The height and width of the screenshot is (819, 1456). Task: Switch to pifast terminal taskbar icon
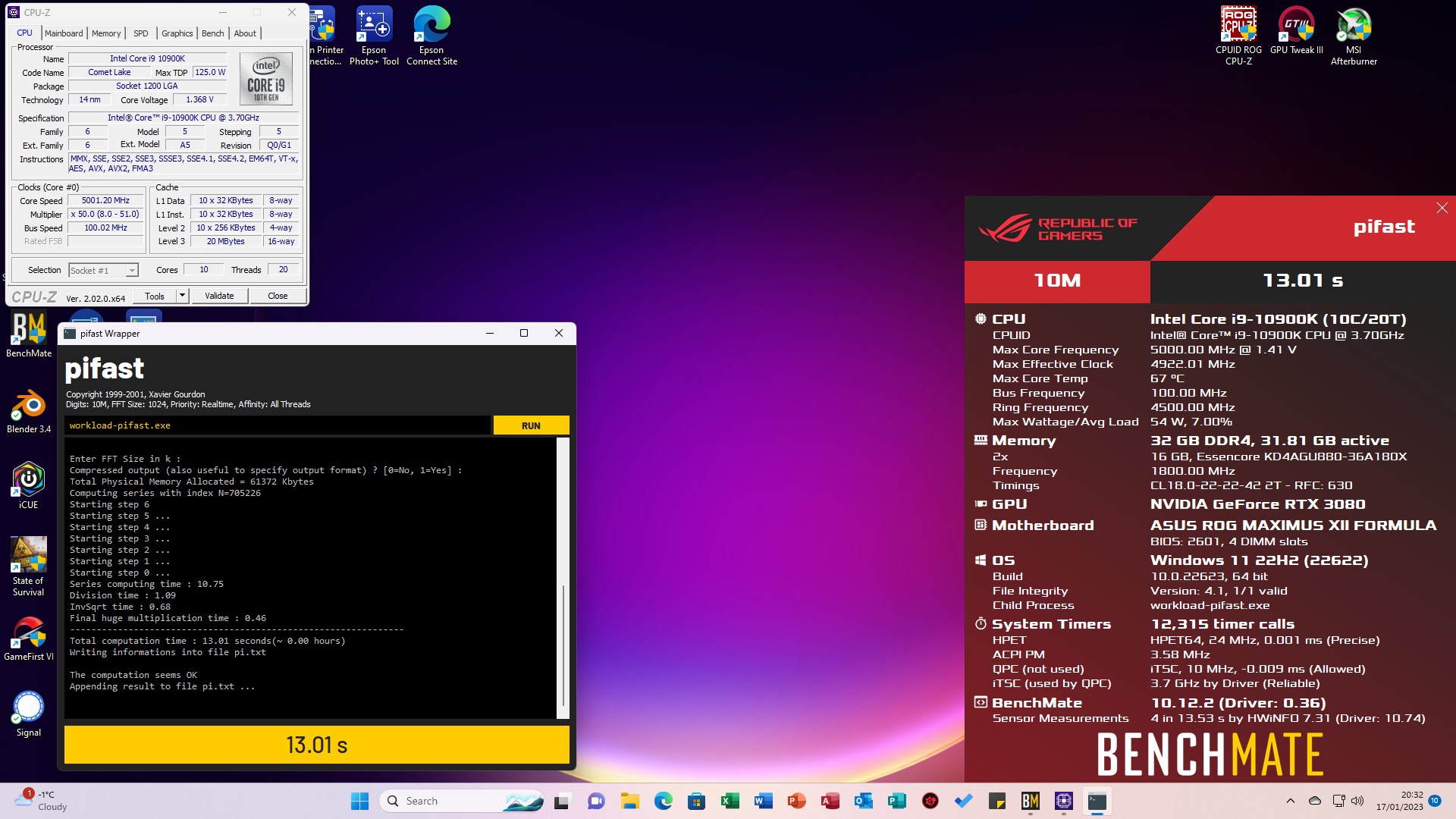point(1097,801)
